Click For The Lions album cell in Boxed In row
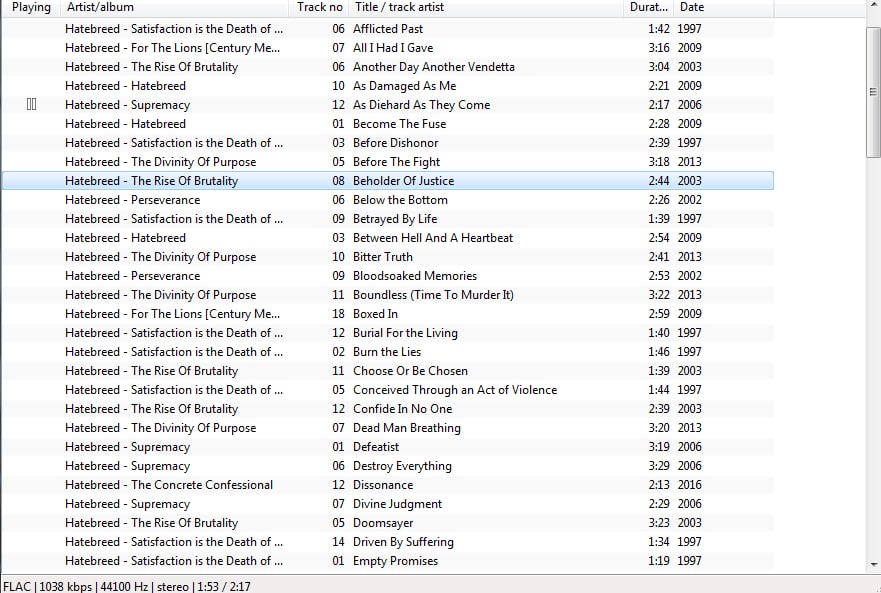Screen dimensions: 881x593 pyautogui.click(x=172, y=314)
